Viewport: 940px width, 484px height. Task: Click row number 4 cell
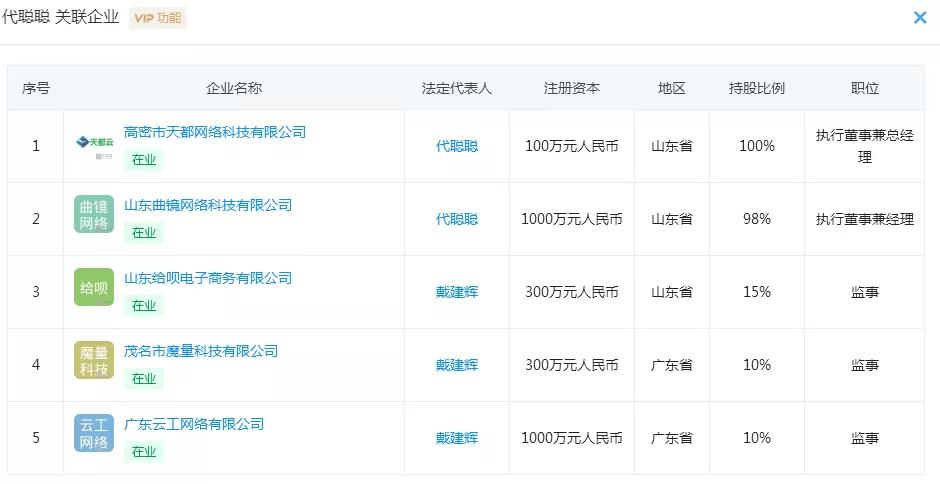click(35, 365)
